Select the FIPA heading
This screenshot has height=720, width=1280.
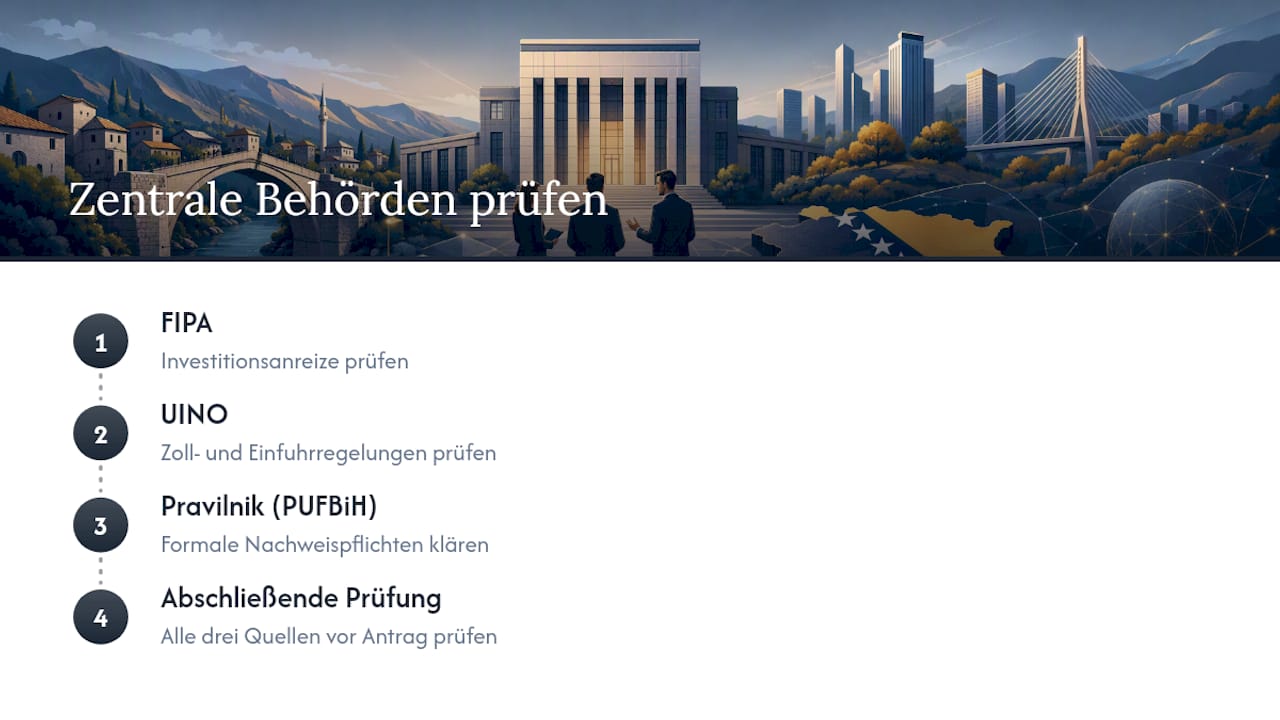coord(187,323)
